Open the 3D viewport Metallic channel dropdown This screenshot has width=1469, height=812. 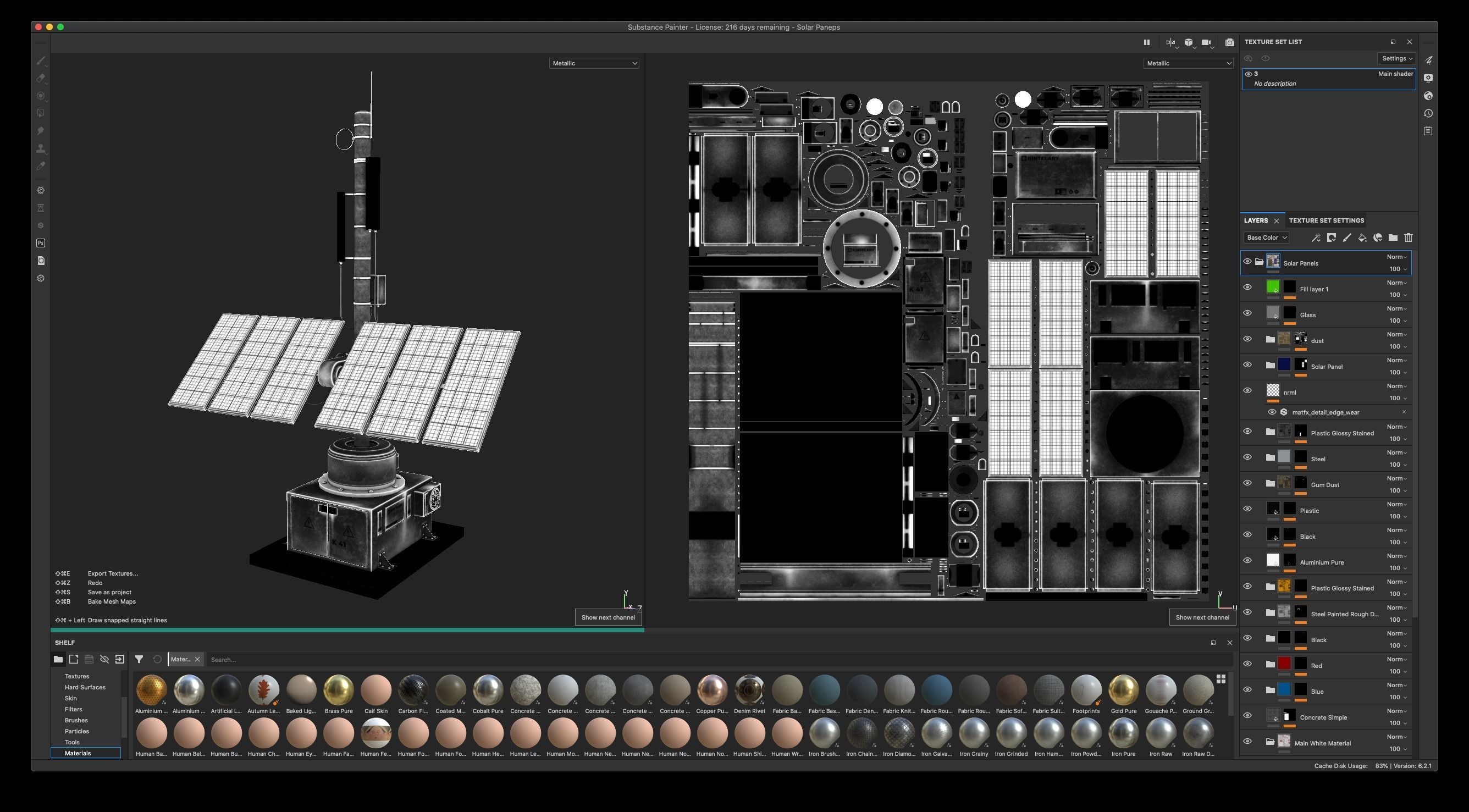(x=594, y=63)
